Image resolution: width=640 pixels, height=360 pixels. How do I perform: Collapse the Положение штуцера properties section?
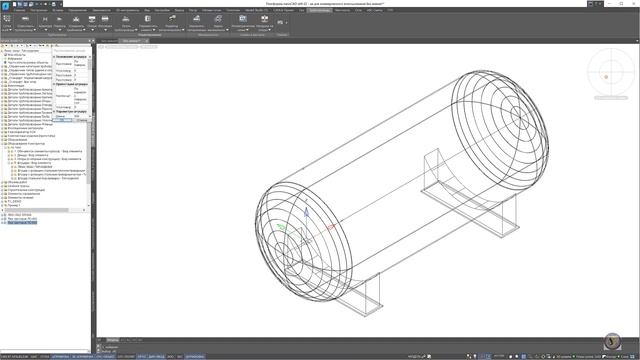(54, 57)
